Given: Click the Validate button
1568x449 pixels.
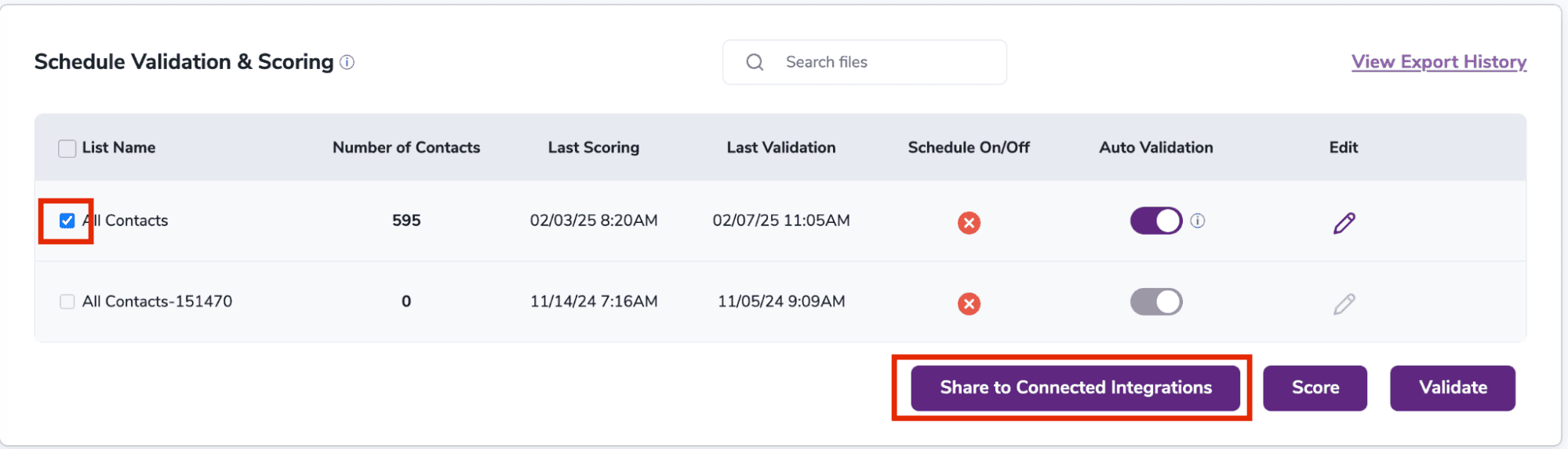Looking at the screenshot, I should [x=1453, y=388].
